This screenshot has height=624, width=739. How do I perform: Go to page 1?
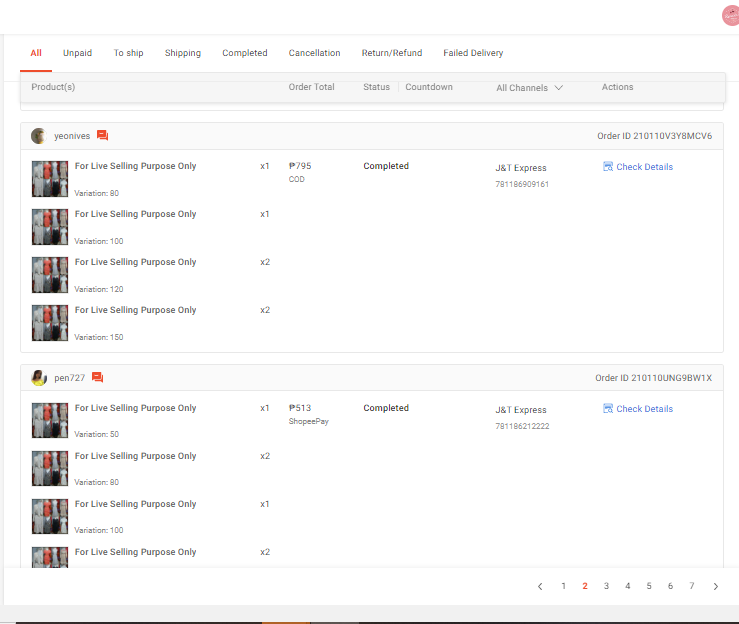(x=563, y=586)
